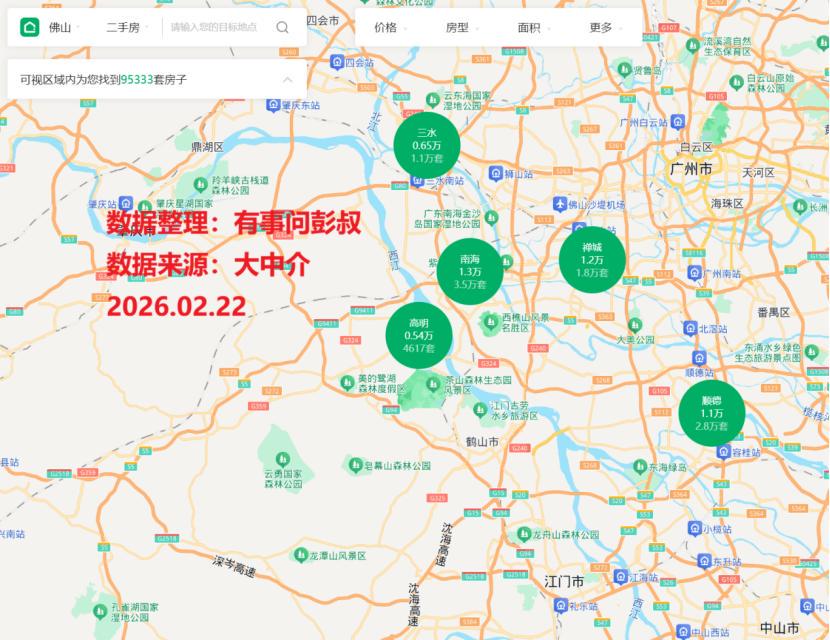Open the 更多 filter options
The width and height of the screenshot is (830, 640).
coord(606,28)
